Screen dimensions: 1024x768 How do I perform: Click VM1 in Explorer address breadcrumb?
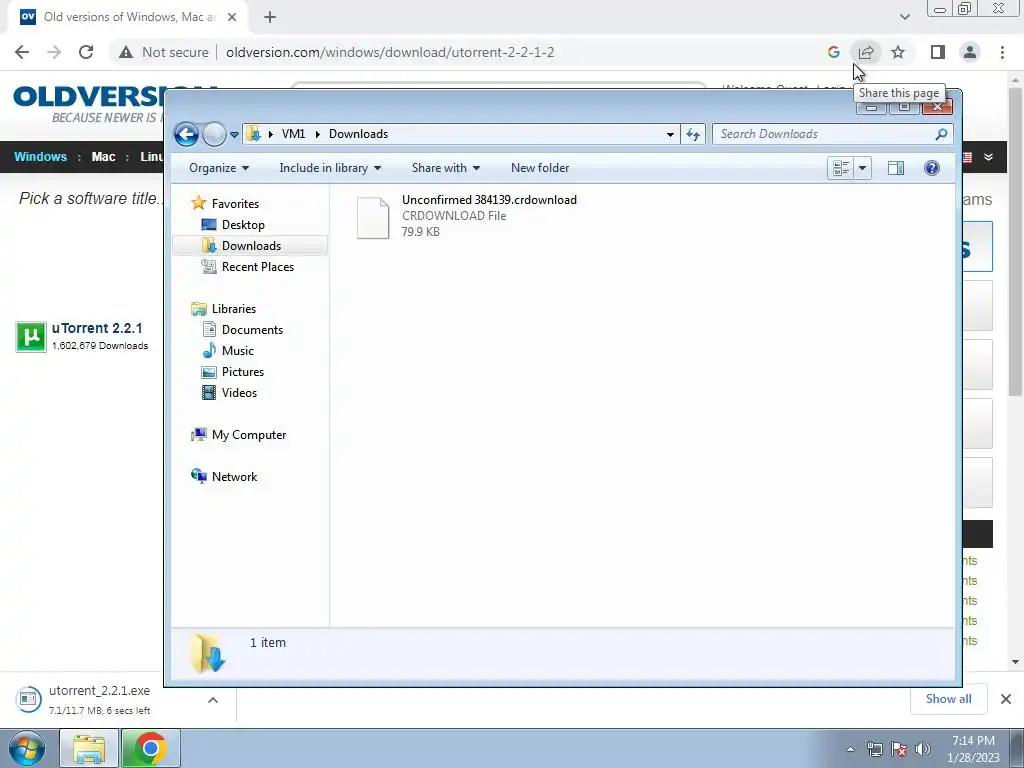(293, 134)
